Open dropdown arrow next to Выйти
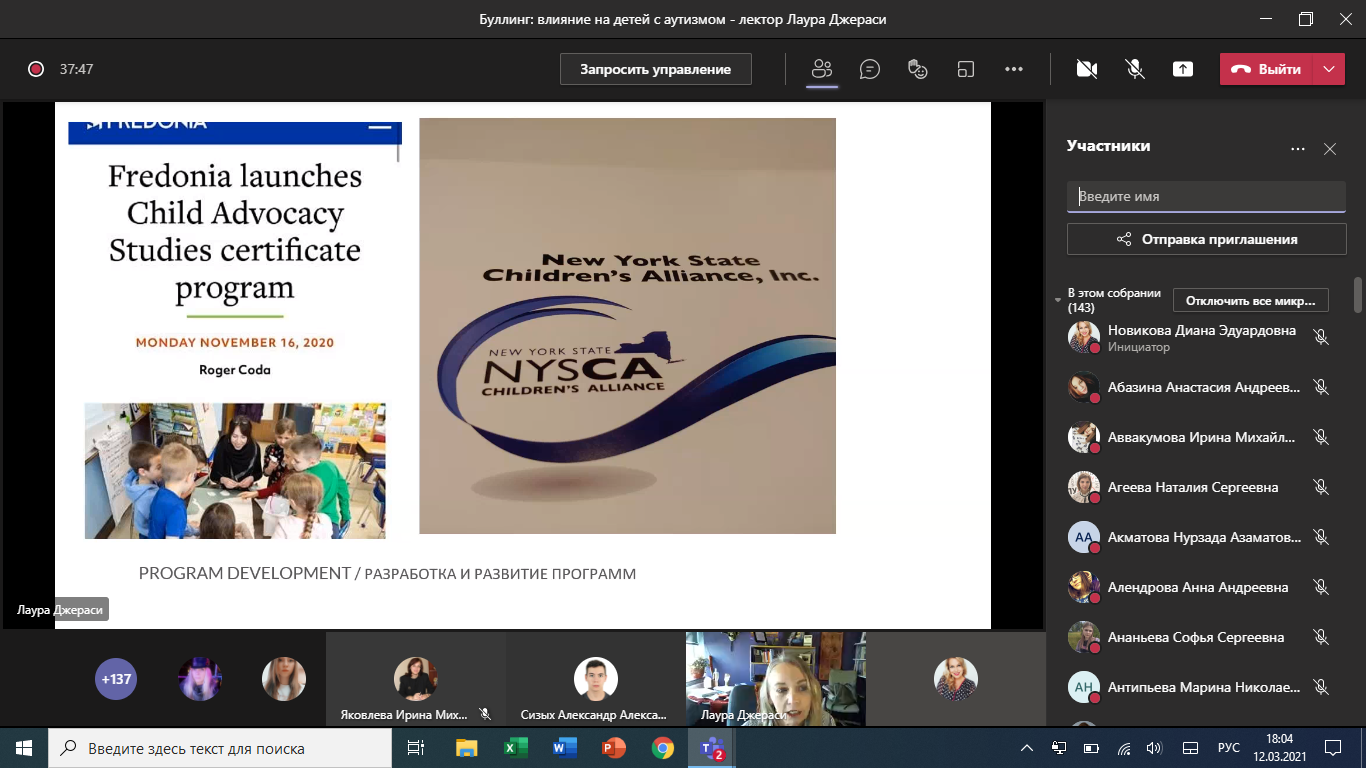Screen dimensions: 1366x768 point(1329,69)
